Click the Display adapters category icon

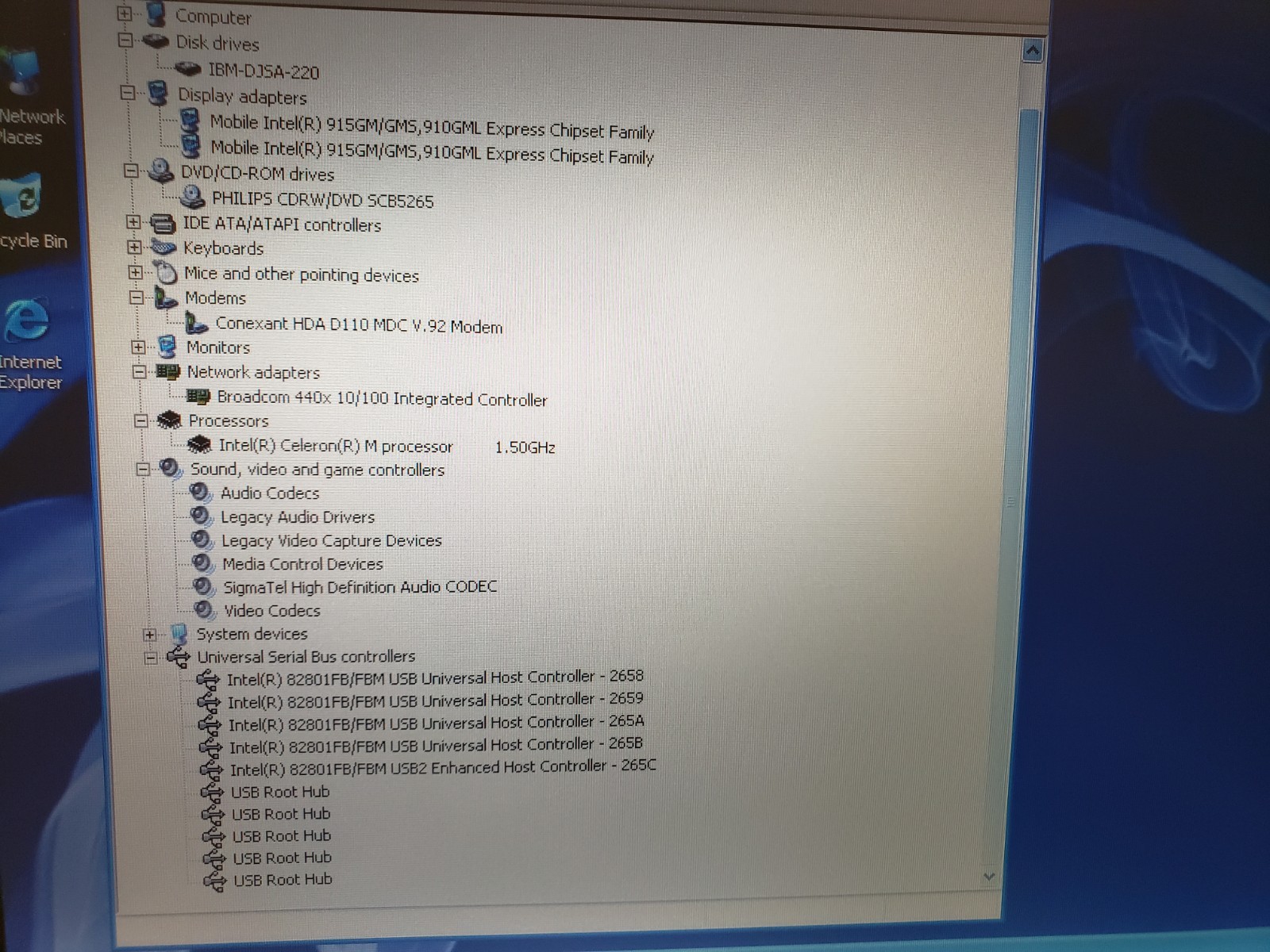point(159,94)
